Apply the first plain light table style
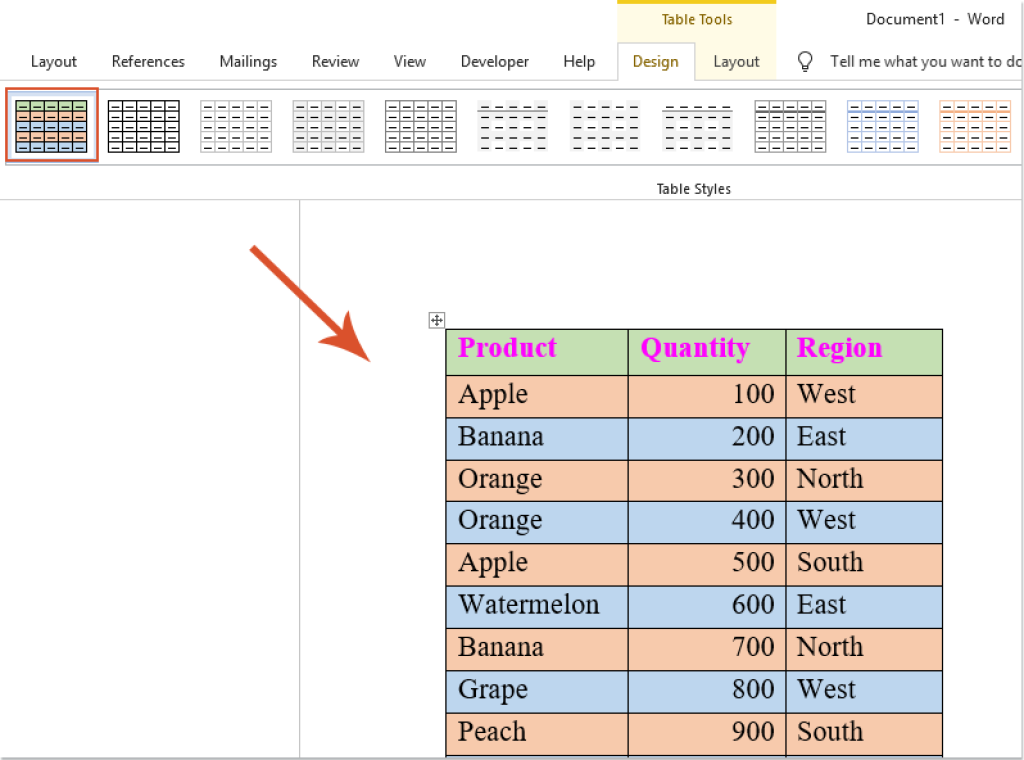The width and height of the screenshot is (1024, 760). [236, 125]
